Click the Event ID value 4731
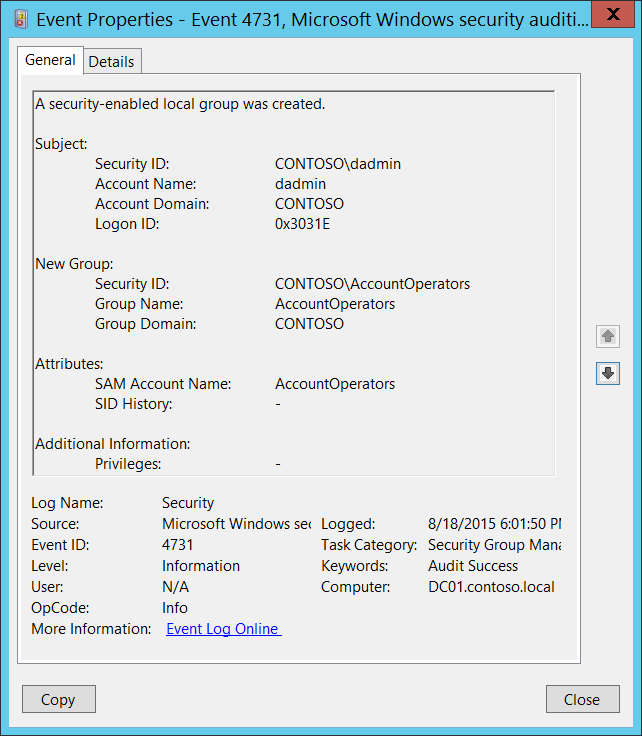Screen dimensions: 642x736 [178, 545]
